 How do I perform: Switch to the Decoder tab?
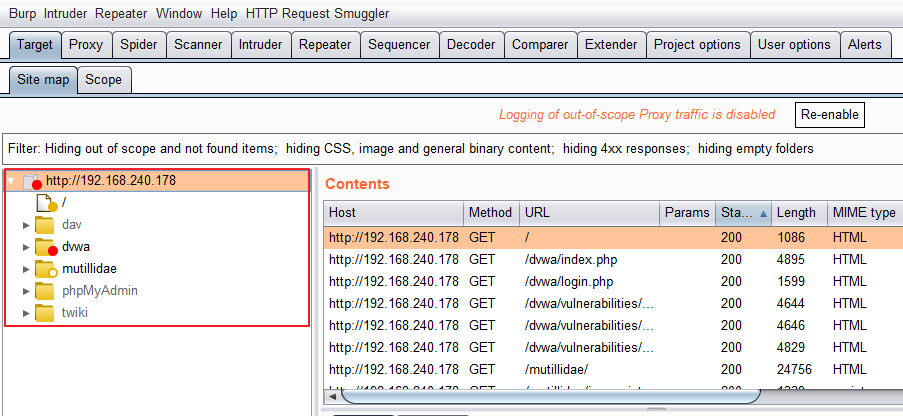coord(471,45)
